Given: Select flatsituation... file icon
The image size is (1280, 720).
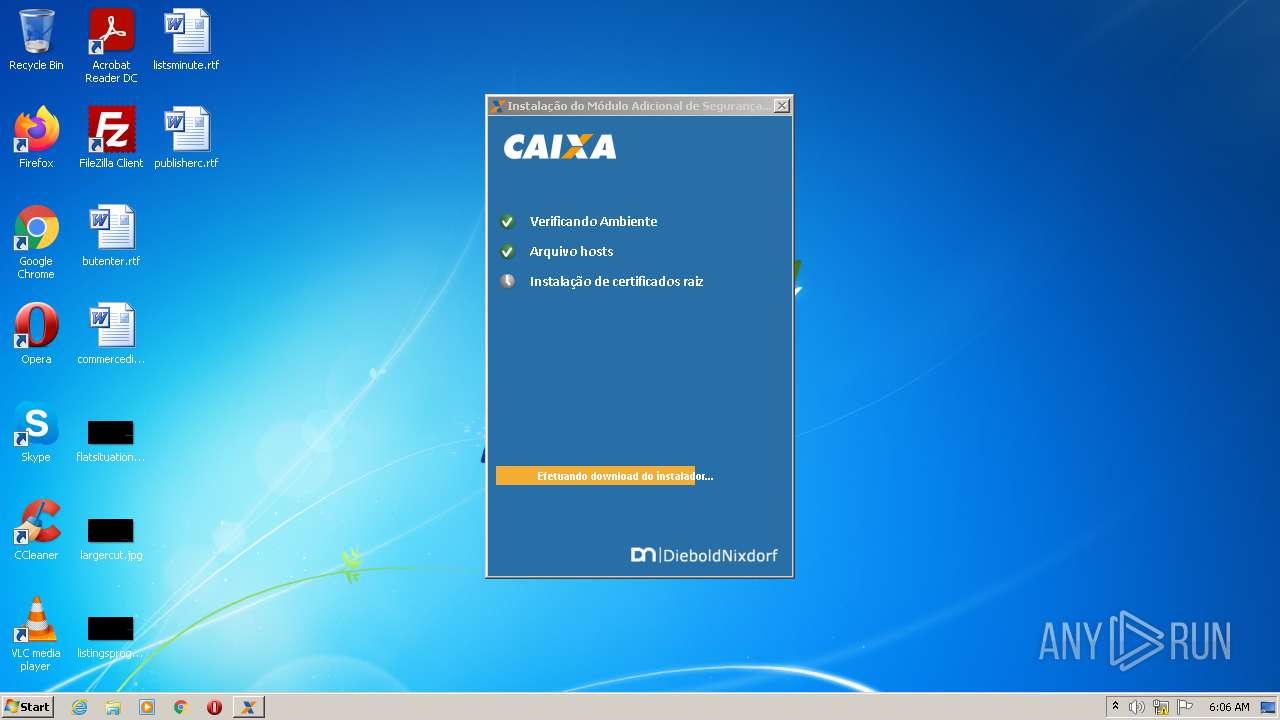Looking at the screenshot, I should tap(111, 440).
